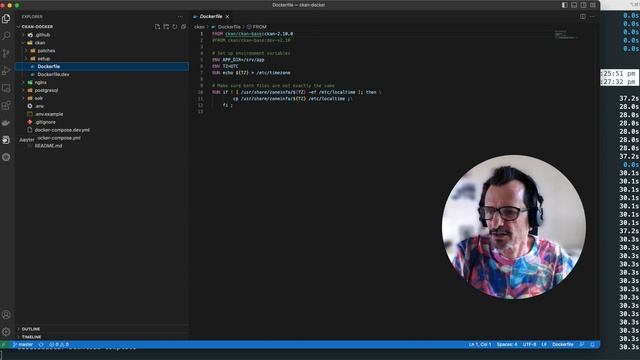
Task: Click line number 10 in editor gutter
Action: 200,92
